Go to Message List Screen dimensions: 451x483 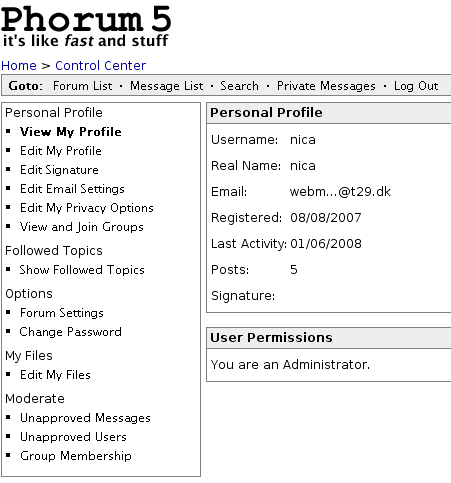(x=167, y=86)
